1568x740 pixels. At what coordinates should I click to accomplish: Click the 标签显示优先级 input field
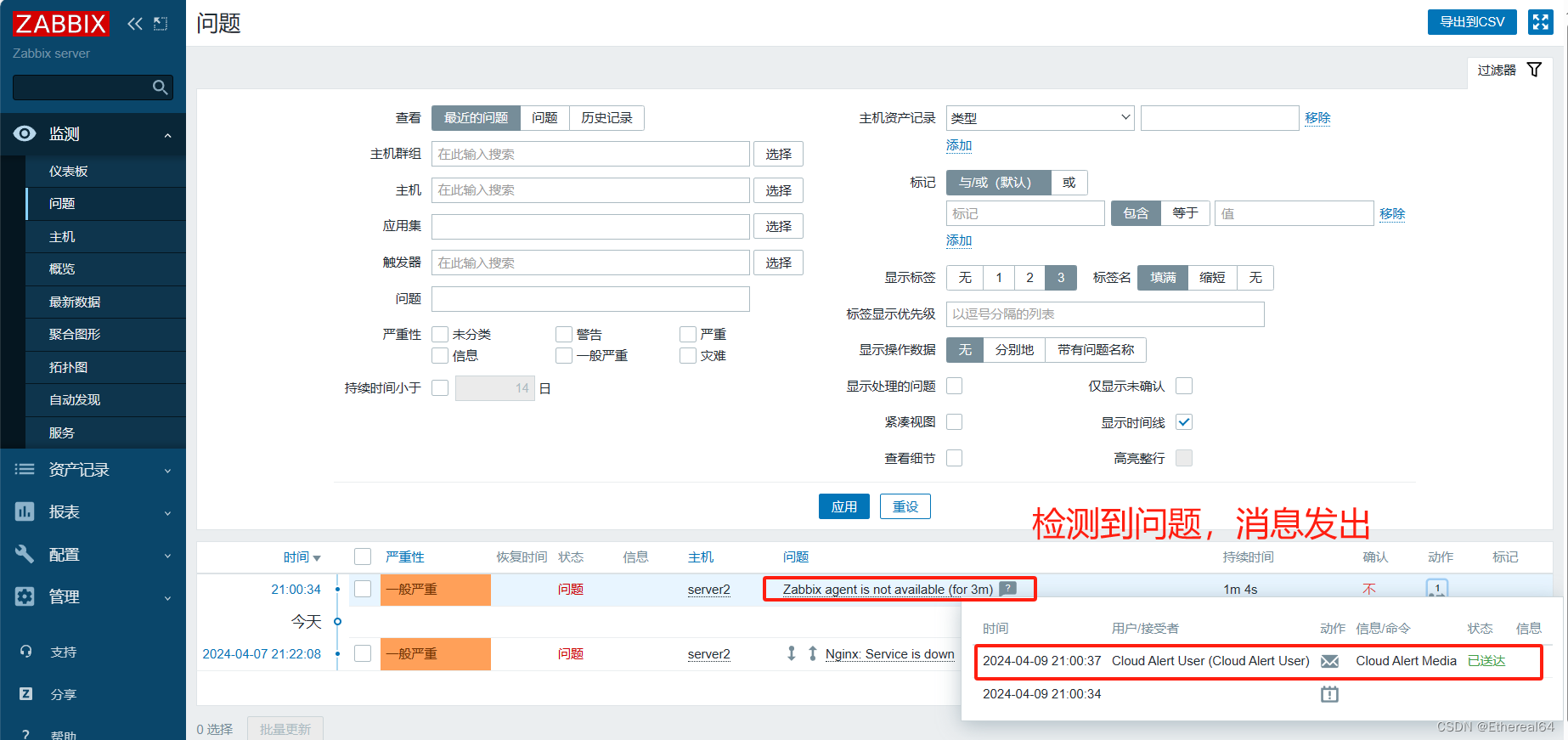pos(1105,314)
